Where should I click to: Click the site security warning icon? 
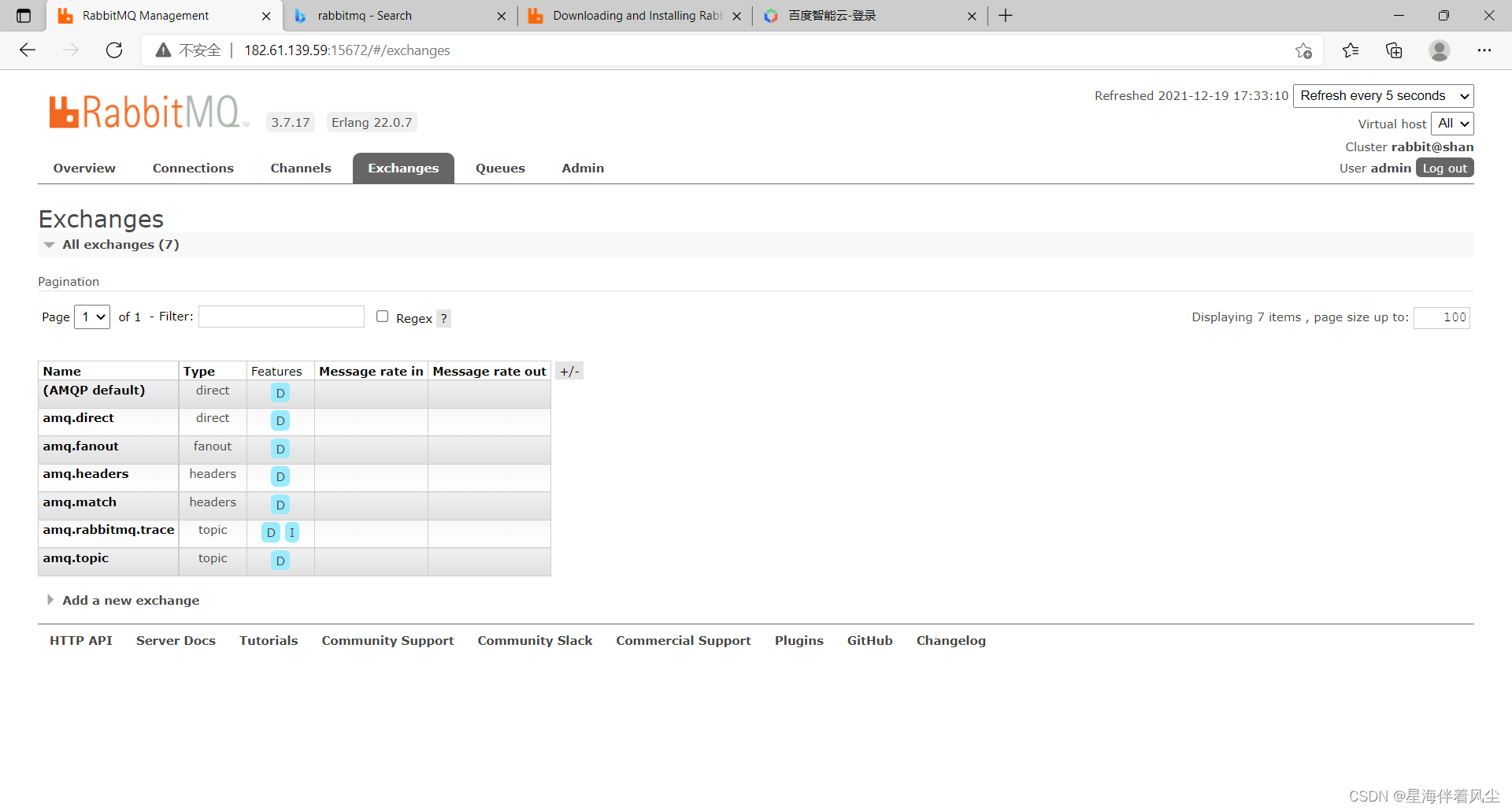(x=162, y=50)
